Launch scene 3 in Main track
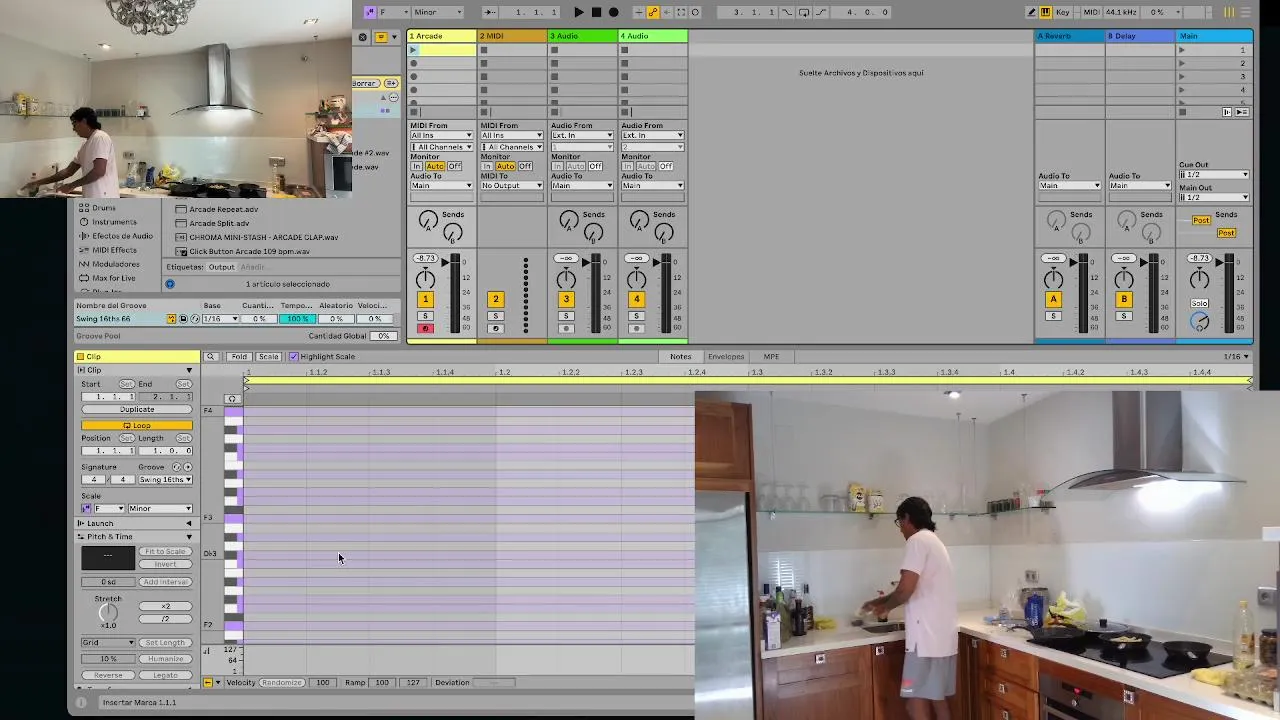This screenshot has height=720, width=1280. (1182, 76)
